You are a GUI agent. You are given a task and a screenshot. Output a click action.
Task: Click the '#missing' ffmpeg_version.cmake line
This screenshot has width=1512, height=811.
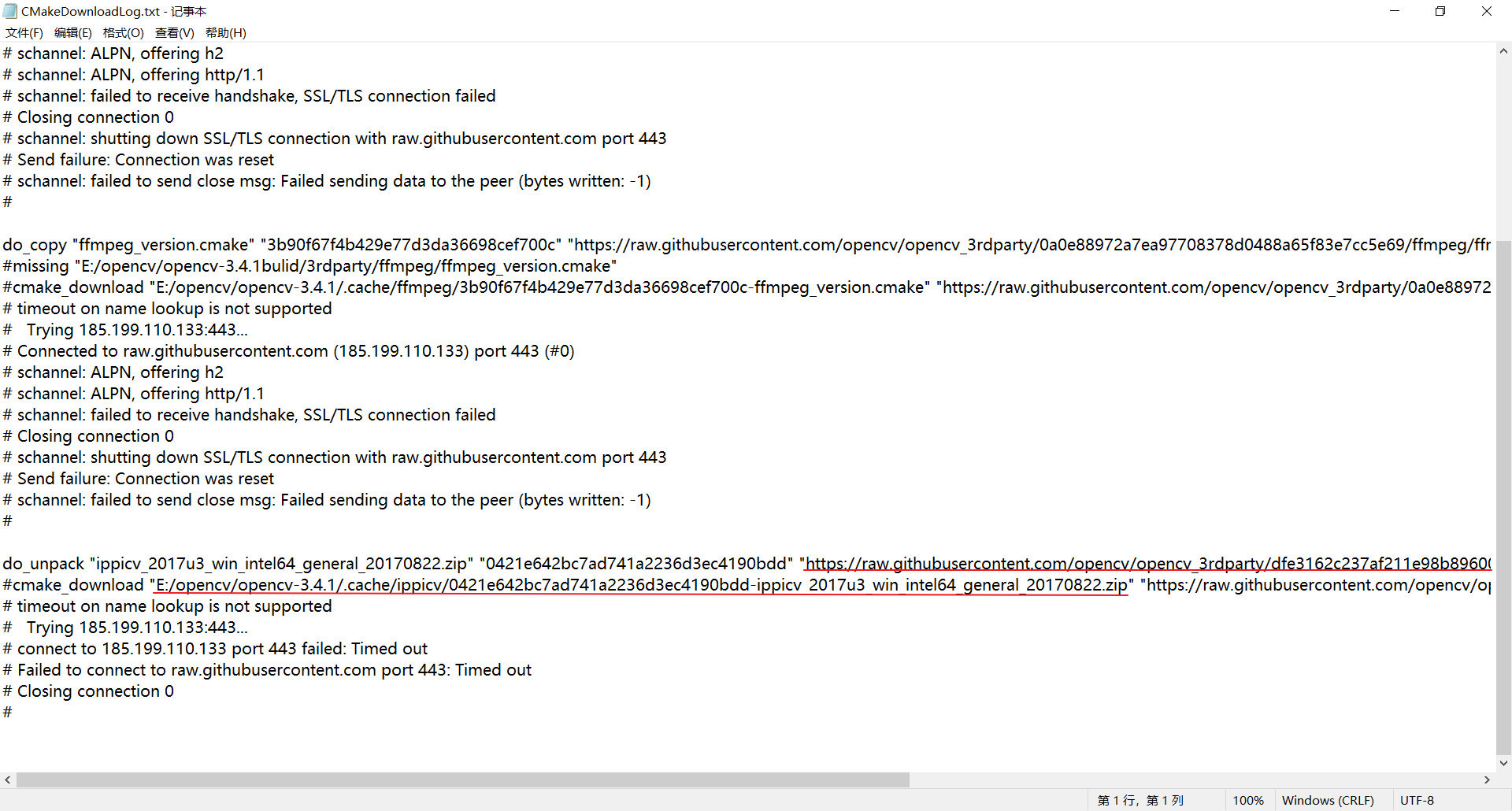pos(309,266)
